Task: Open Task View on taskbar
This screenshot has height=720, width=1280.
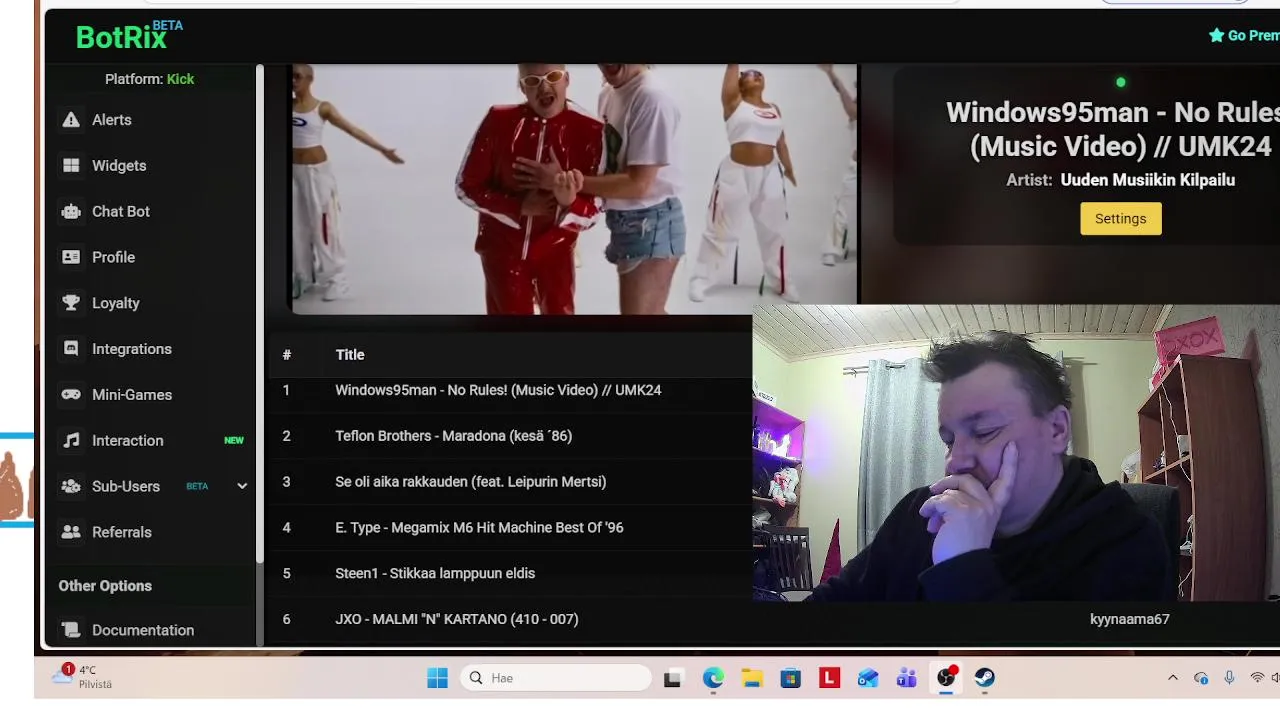Action: (673, 679)
